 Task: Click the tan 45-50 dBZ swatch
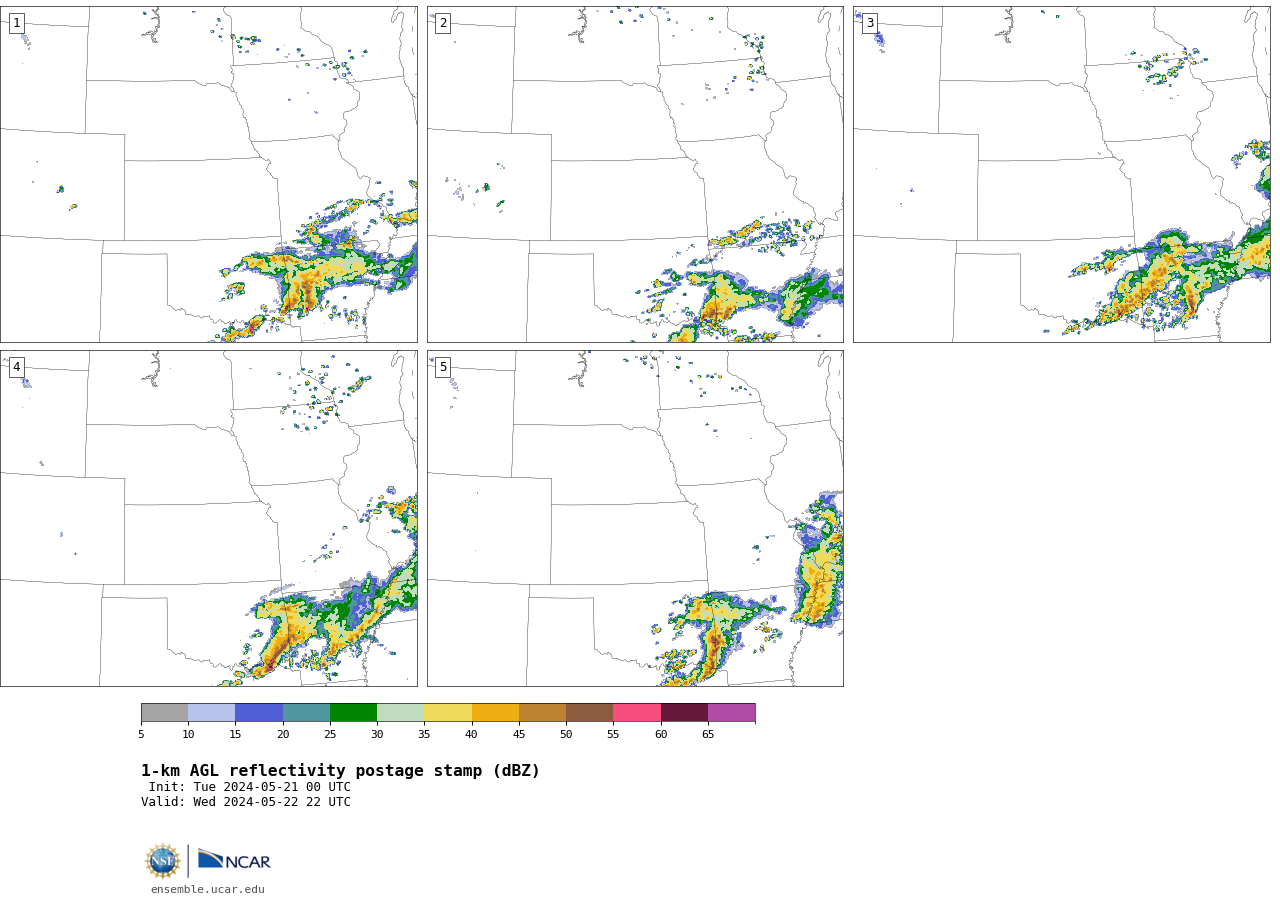coord(543,713)
